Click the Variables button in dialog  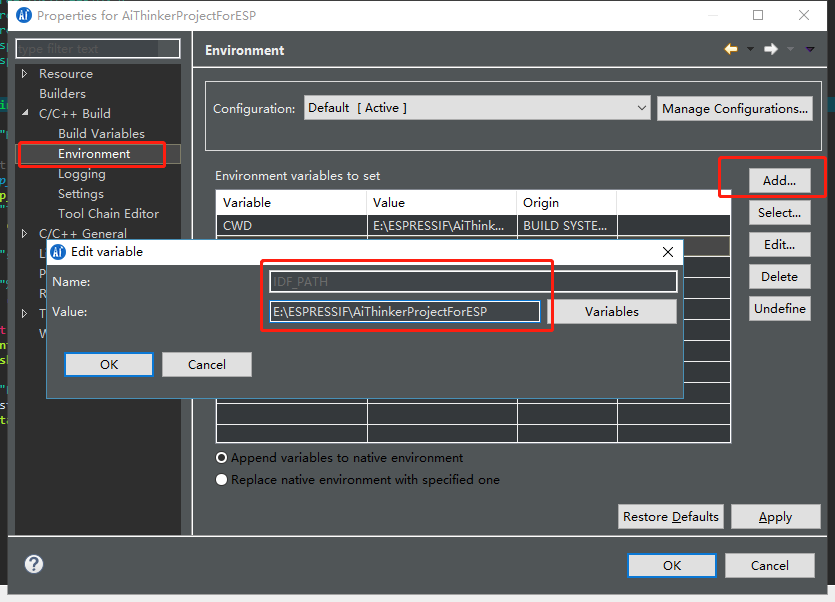tap(612, 312)
